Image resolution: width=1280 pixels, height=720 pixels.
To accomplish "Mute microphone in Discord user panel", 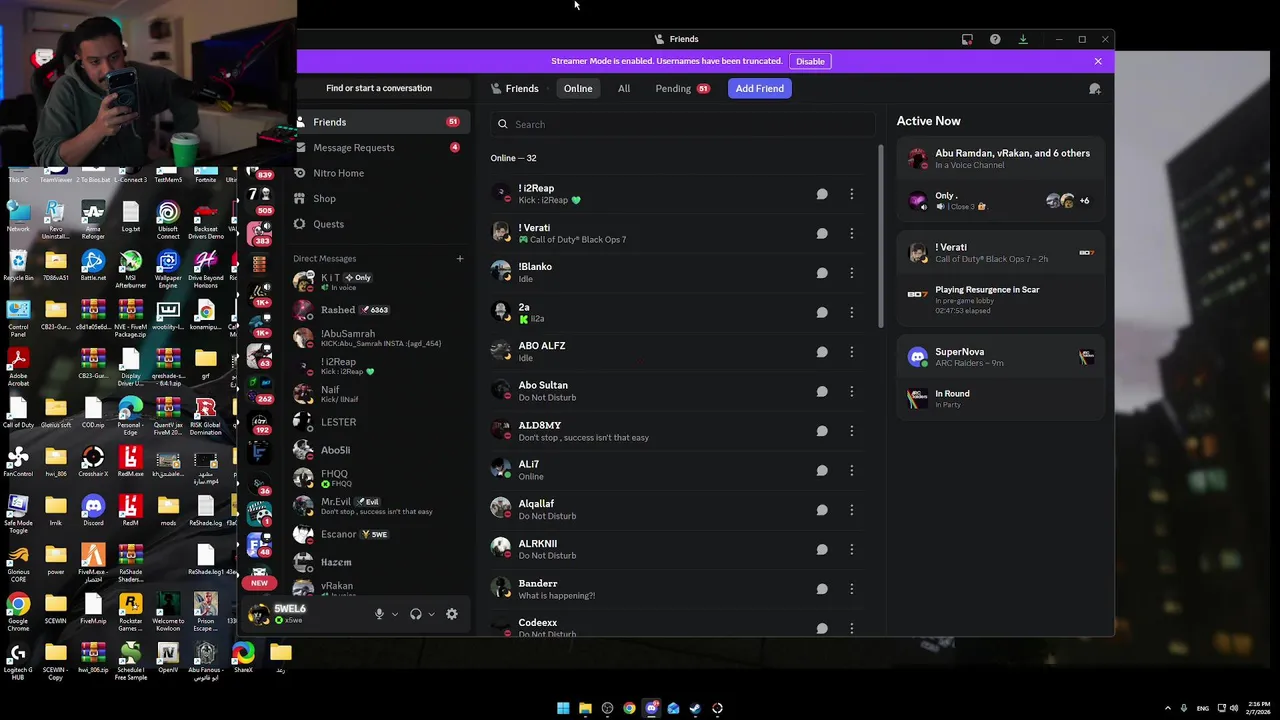I will pos(379,614).
